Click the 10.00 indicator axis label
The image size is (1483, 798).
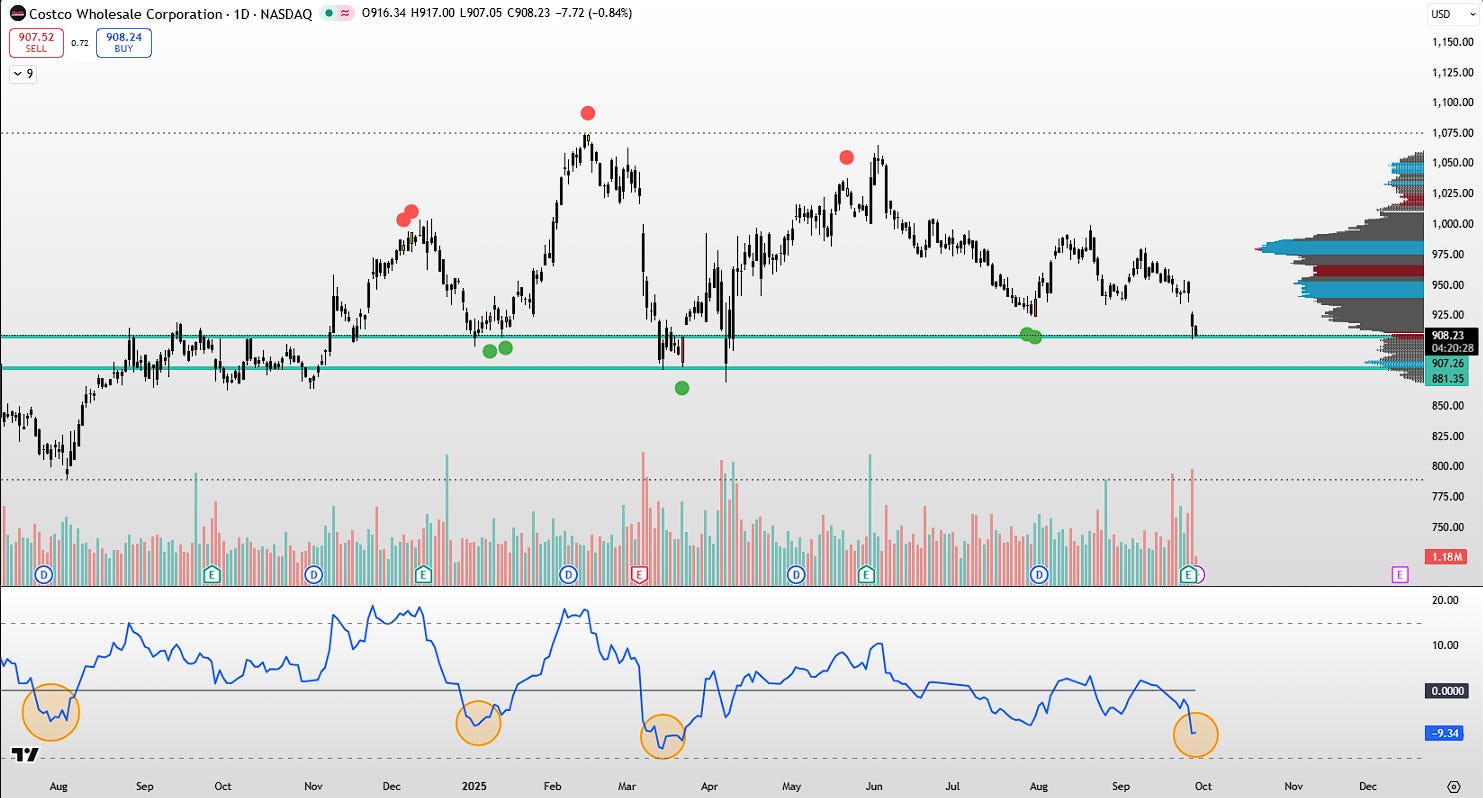click(x=1445, y=645)
